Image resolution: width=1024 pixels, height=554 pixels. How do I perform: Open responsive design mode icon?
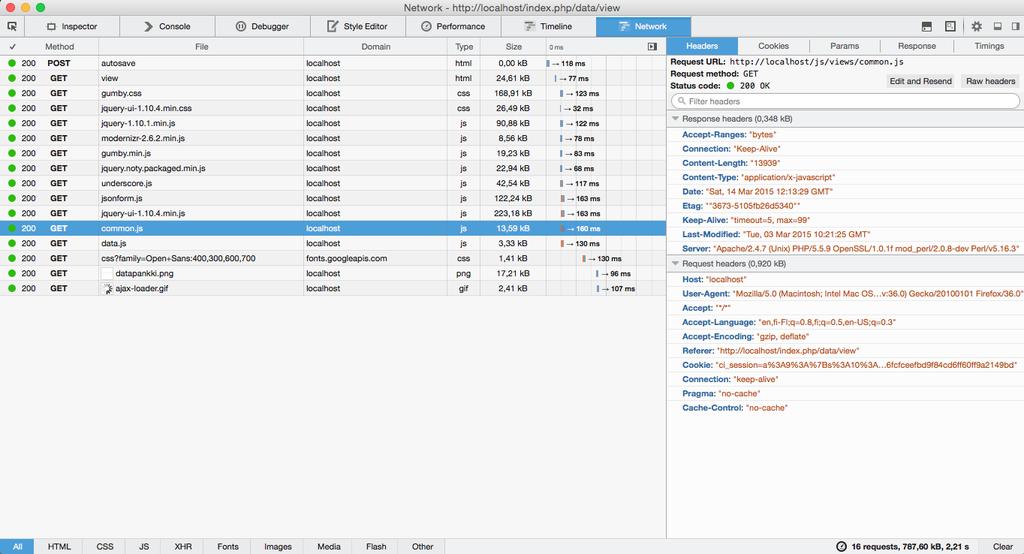(x=950, y=26)
